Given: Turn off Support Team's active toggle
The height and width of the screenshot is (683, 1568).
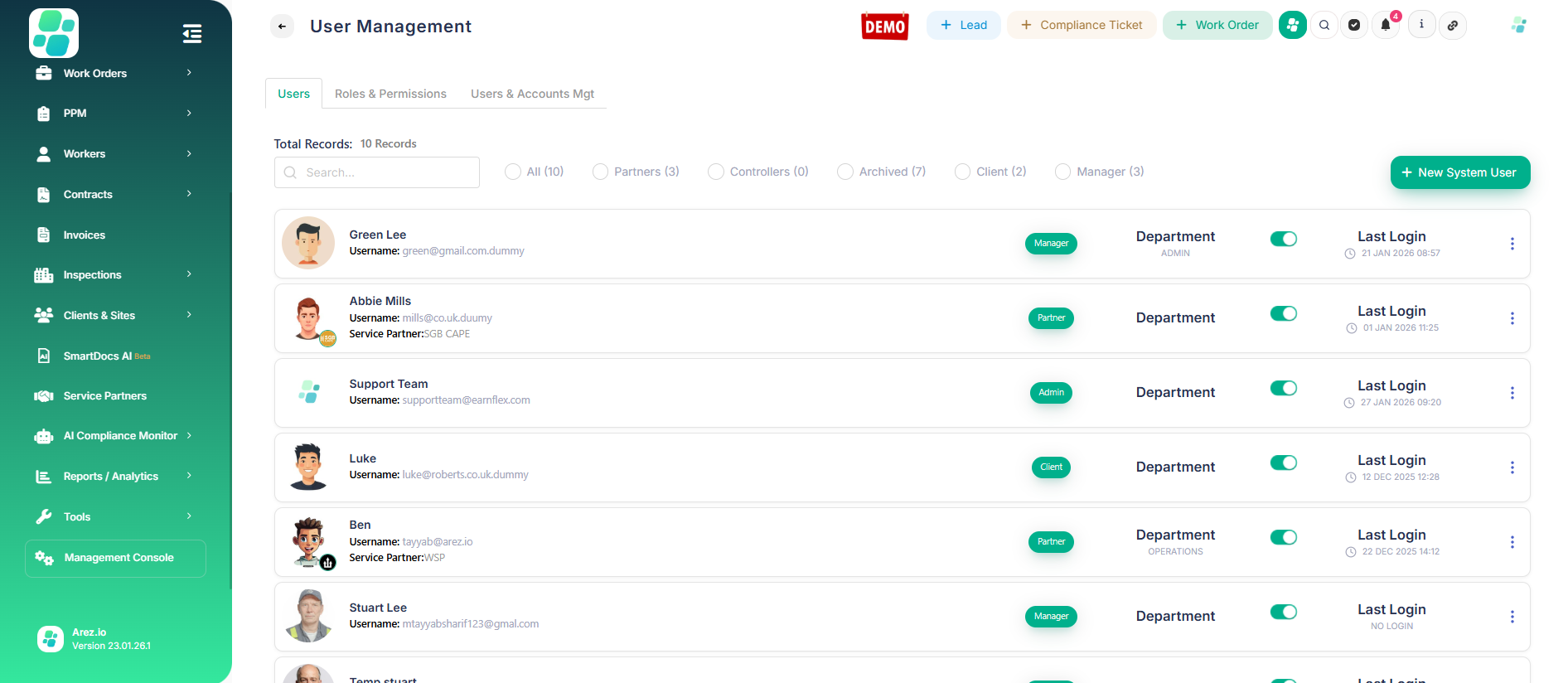Looking at the screenshot, I should pyautogui.click(x=1283, y=388).
